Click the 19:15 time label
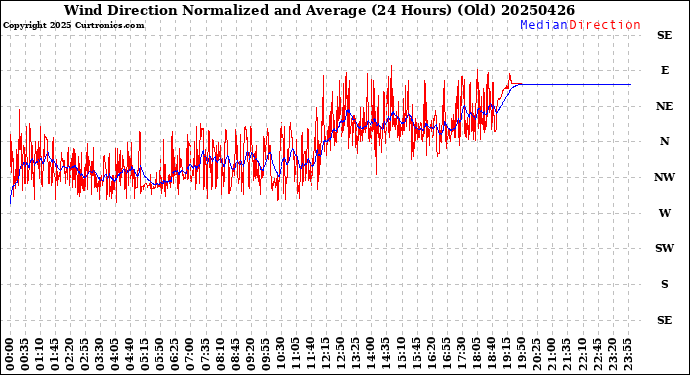 506,354
